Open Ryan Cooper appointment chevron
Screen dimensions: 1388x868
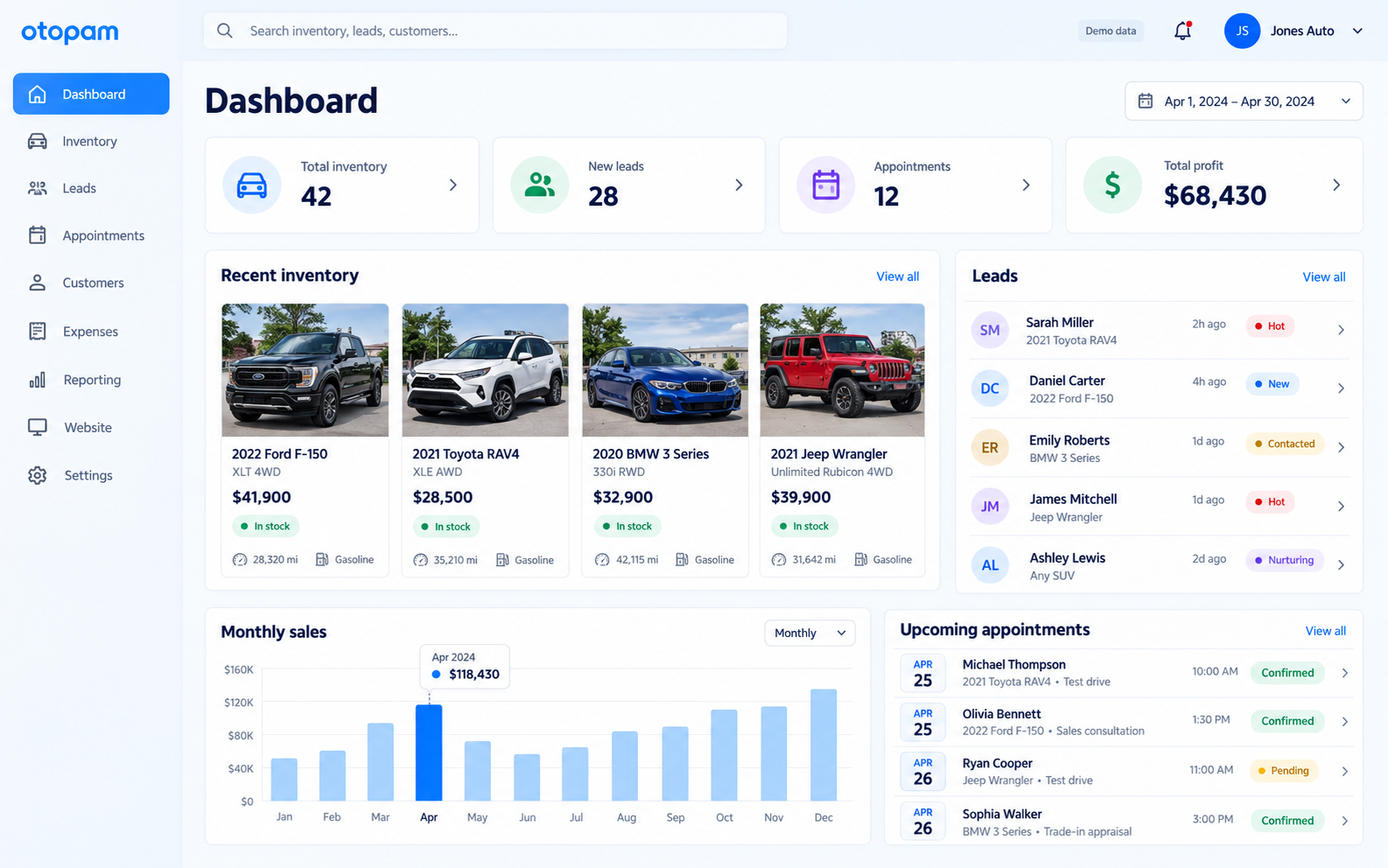coord(1345,772)
